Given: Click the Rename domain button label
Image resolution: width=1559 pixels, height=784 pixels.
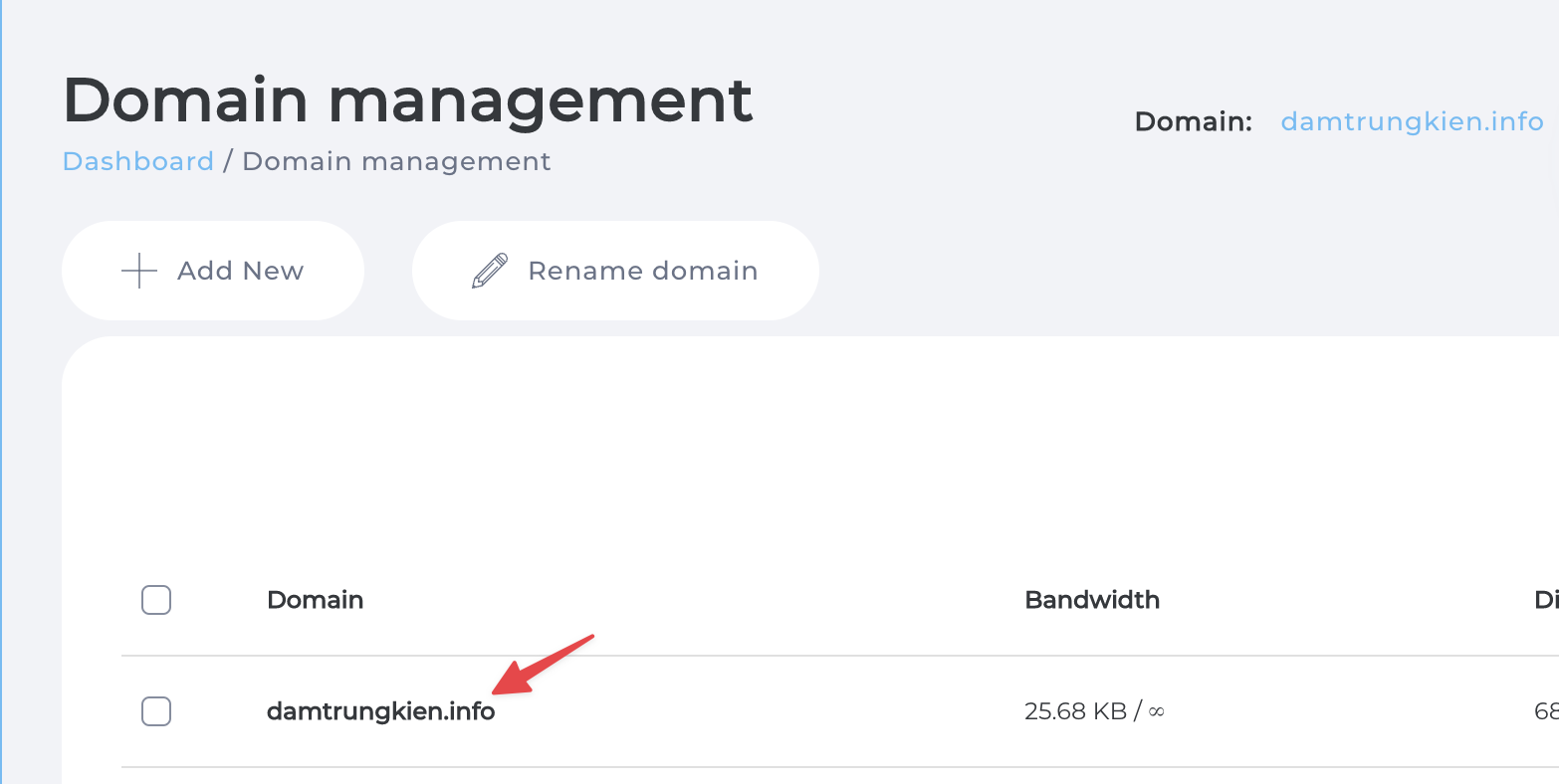Looking at the screenshot, I should (643, 271).
